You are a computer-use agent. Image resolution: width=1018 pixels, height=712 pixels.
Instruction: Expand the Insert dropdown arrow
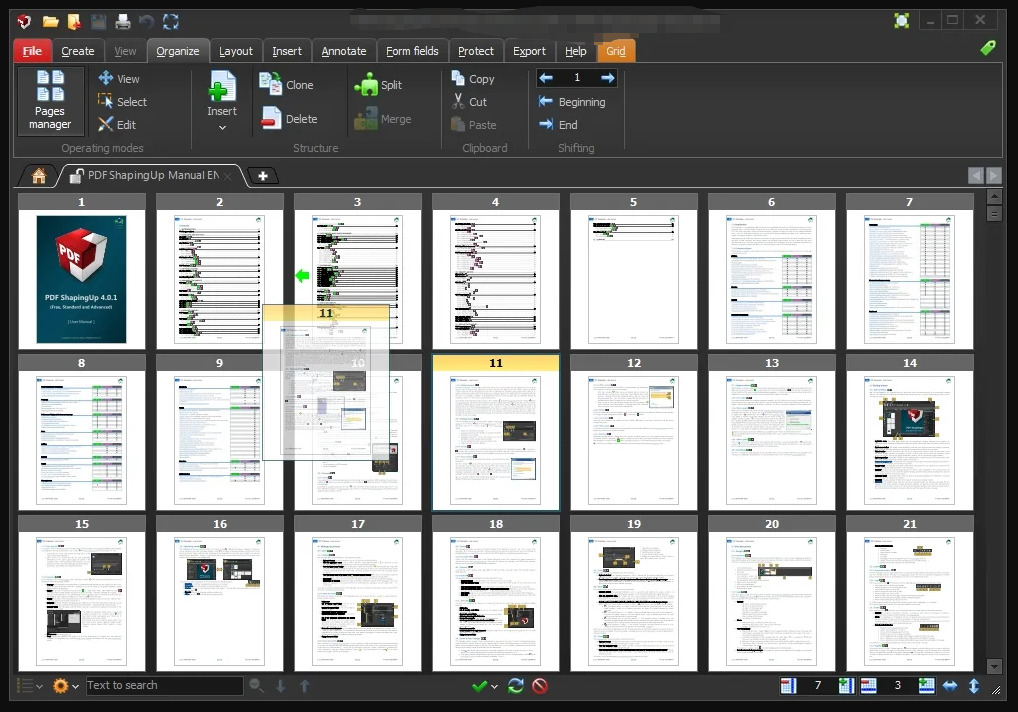[222, 128]
